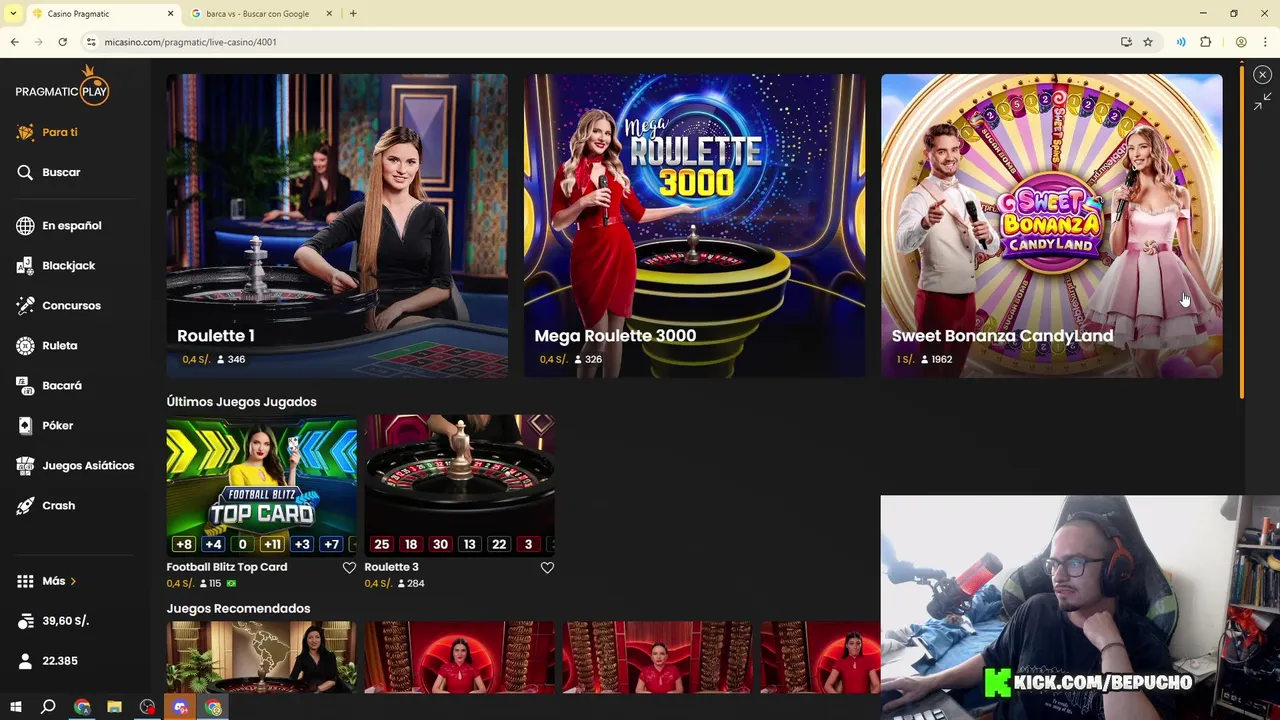Viewport: 1280px width, 720px height.
Task: Focus the address bar URL
Action: (x=190, y=42)
